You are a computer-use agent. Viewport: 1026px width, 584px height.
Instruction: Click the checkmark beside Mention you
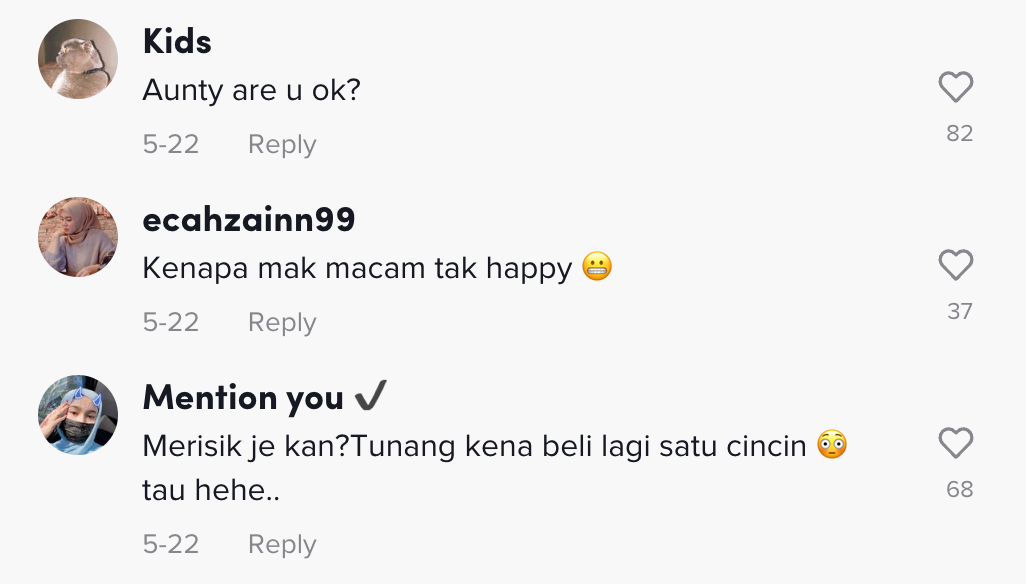click(370, 398)
